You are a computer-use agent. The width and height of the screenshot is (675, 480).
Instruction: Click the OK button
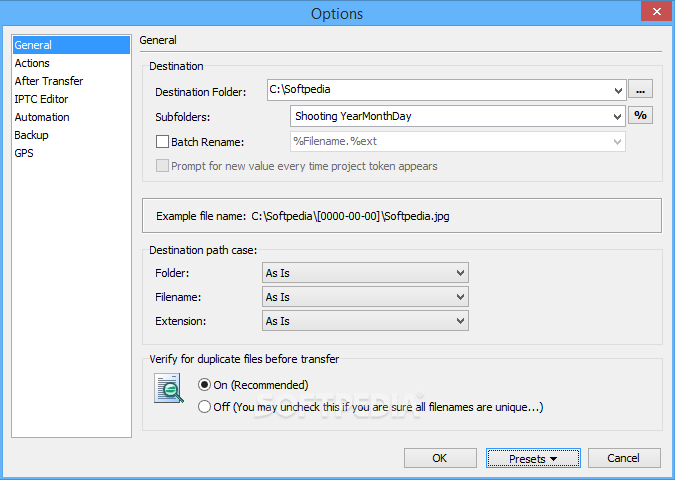click(x=440, y=458)
